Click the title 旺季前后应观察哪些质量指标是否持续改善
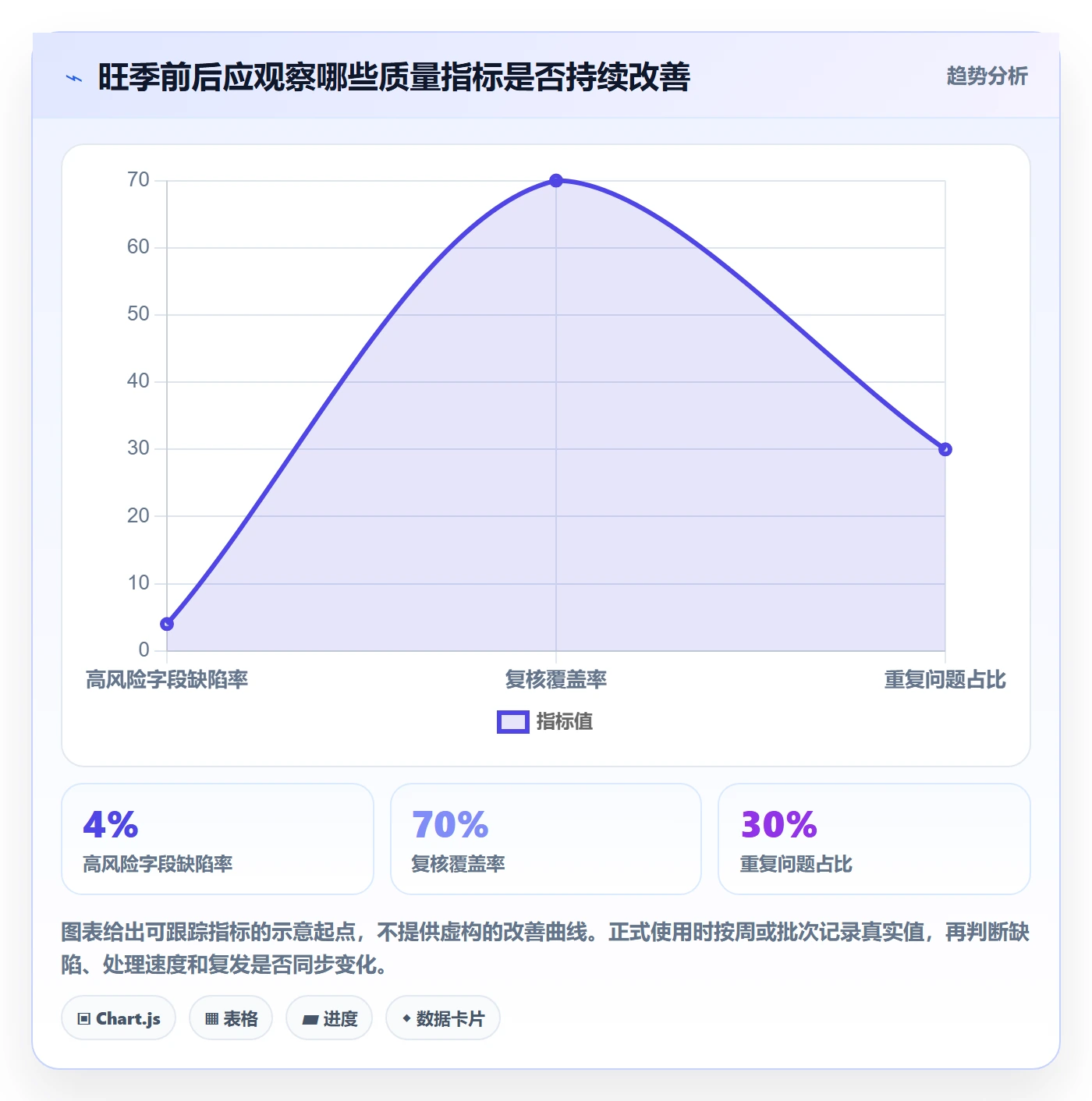The image size is (1092, 1101). pyautogui.click(x=394, y=77)
